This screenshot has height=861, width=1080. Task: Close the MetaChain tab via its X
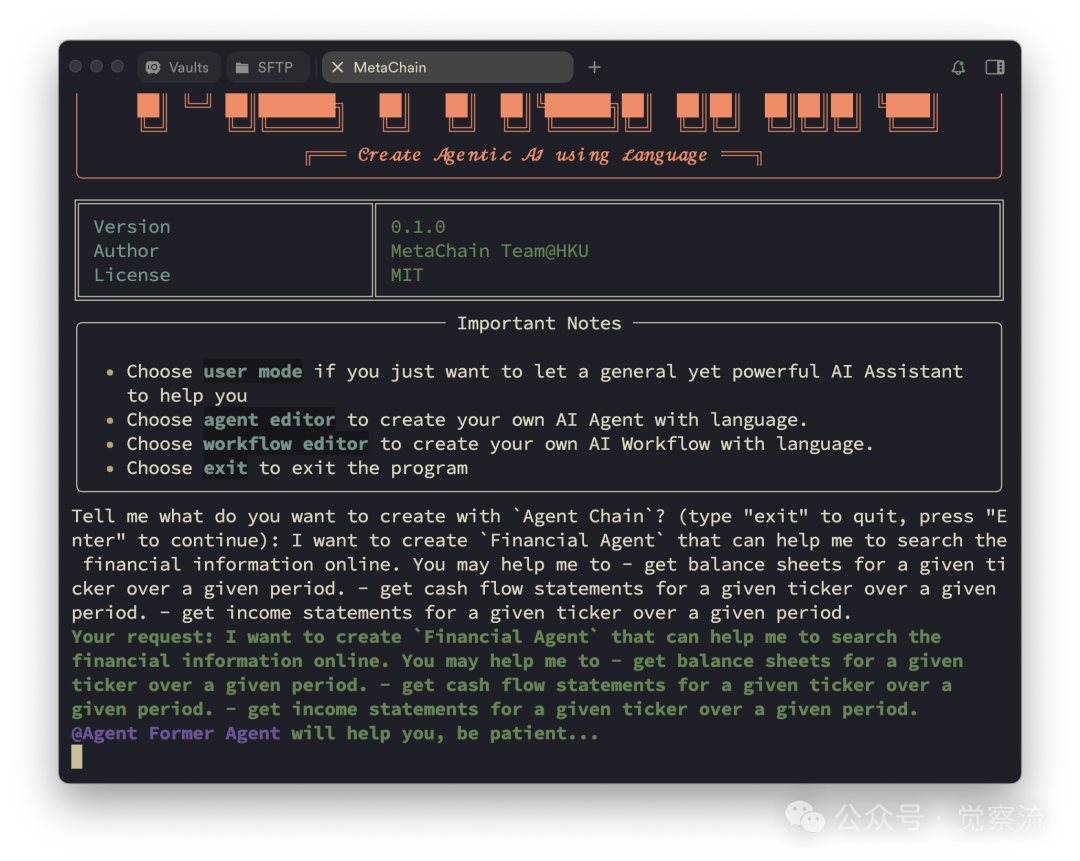tap(338, 68)
